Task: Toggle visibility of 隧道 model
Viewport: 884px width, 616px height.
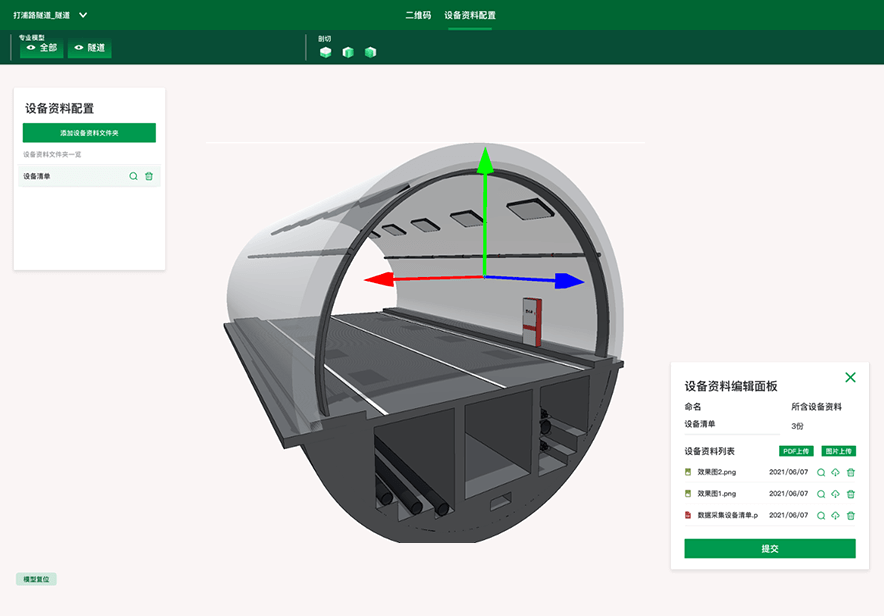Action: [89, 48]
